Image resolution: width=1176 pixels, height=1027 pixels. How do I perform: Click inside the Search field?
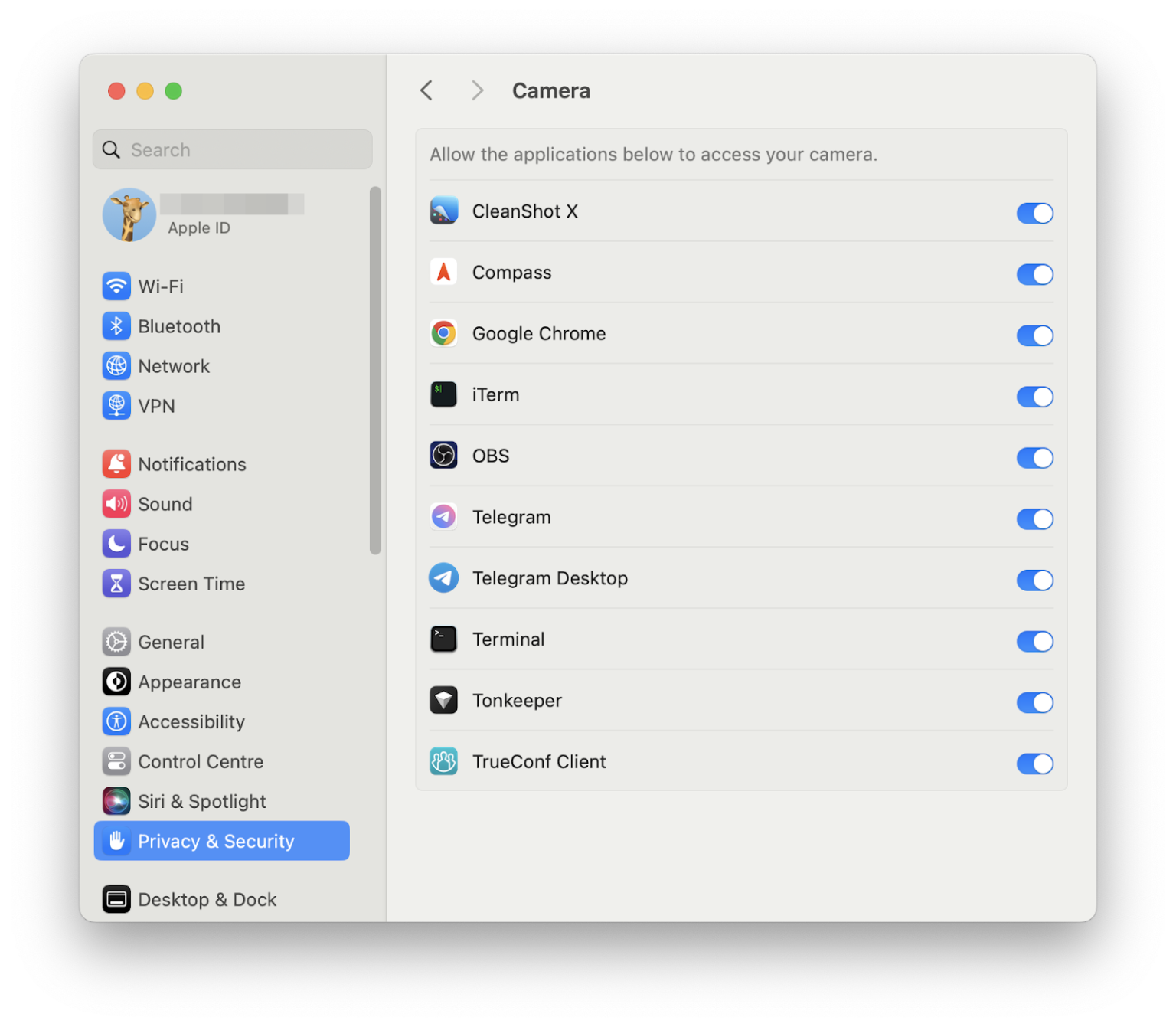point(232,149)
